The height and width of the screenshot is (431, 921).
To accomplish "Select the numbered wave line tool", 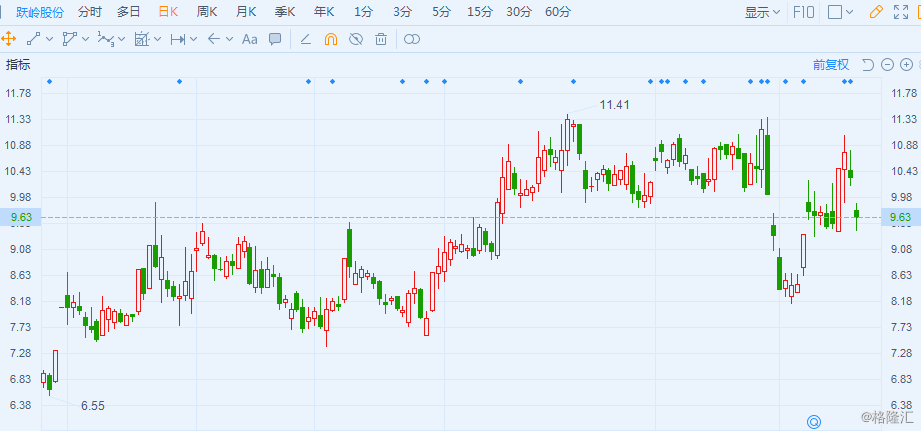I will (106, 39).
